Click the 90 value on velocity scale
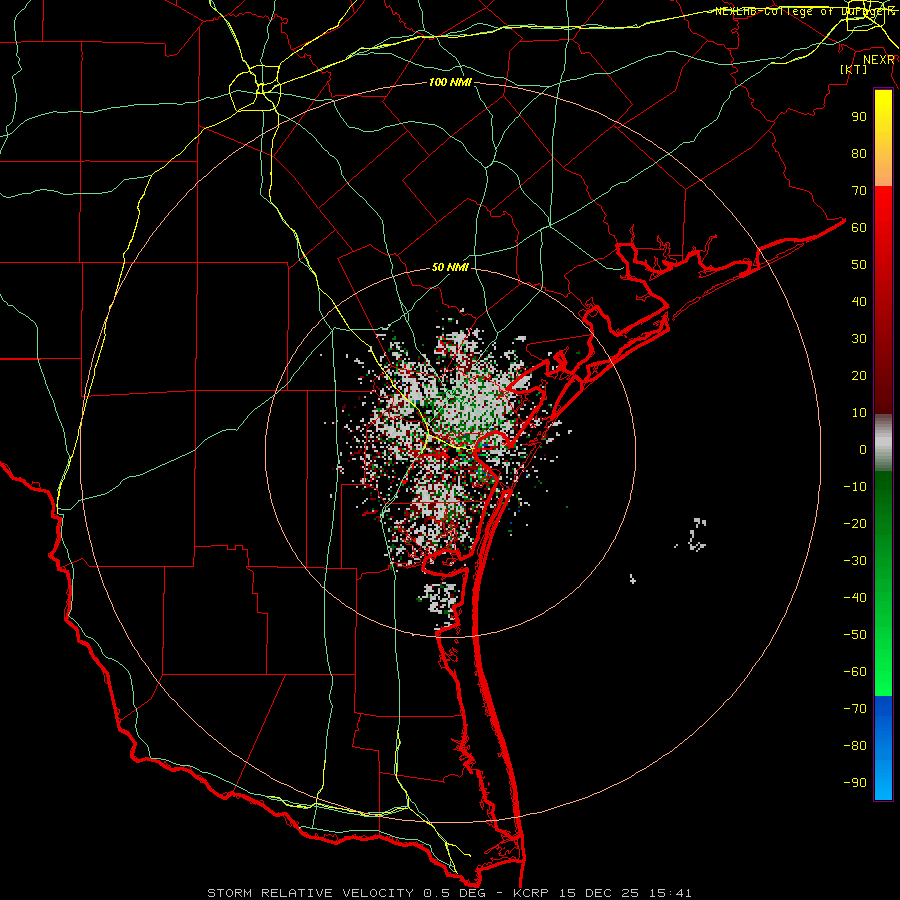Screen dimensions: 900x900 pyautogui.click(x=859, y=117)
